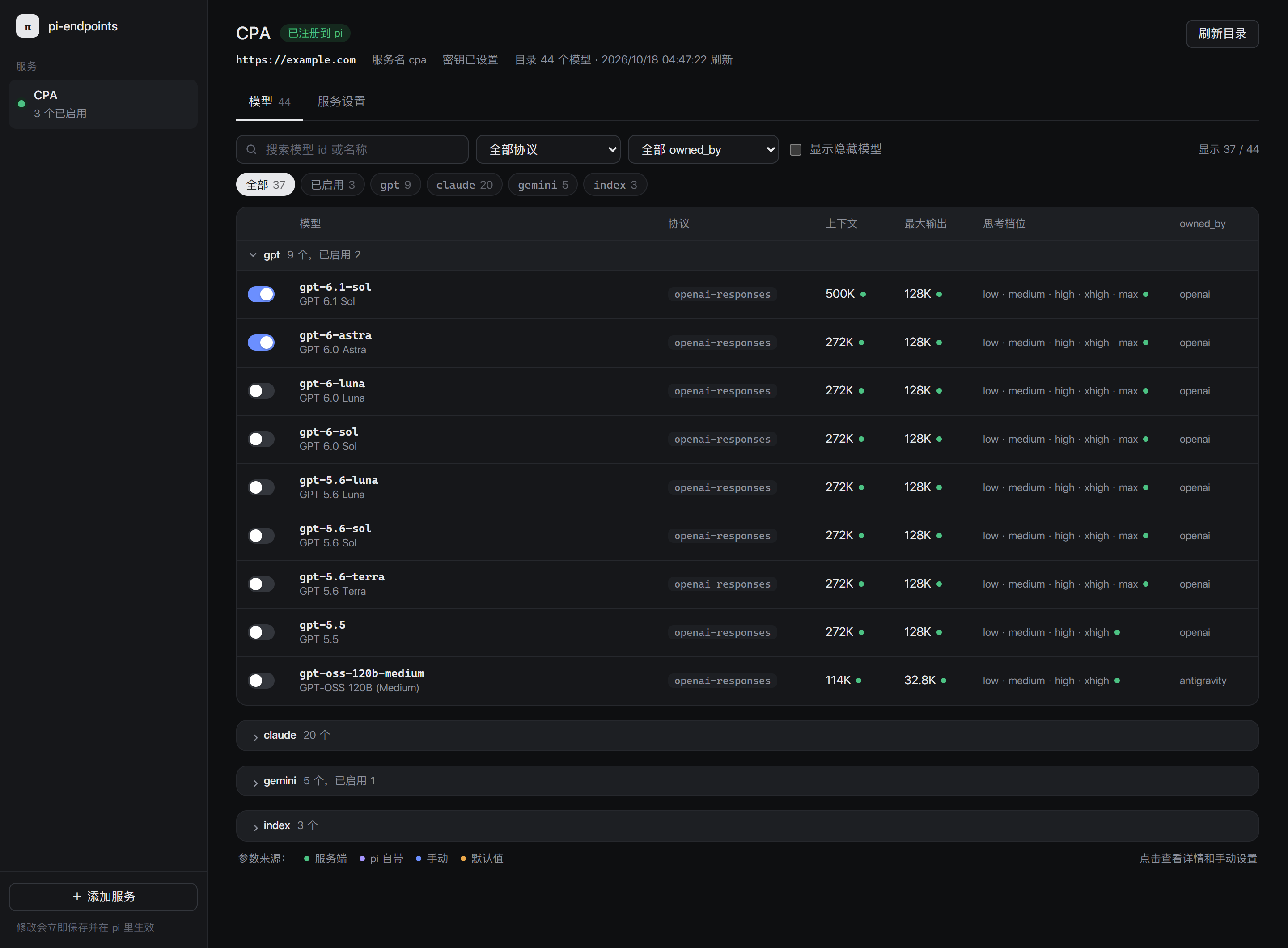Viewport: 1288px width, 948px height.
Task: Click the pi 自带 purple legend dot
Action: tap(362, 859)
